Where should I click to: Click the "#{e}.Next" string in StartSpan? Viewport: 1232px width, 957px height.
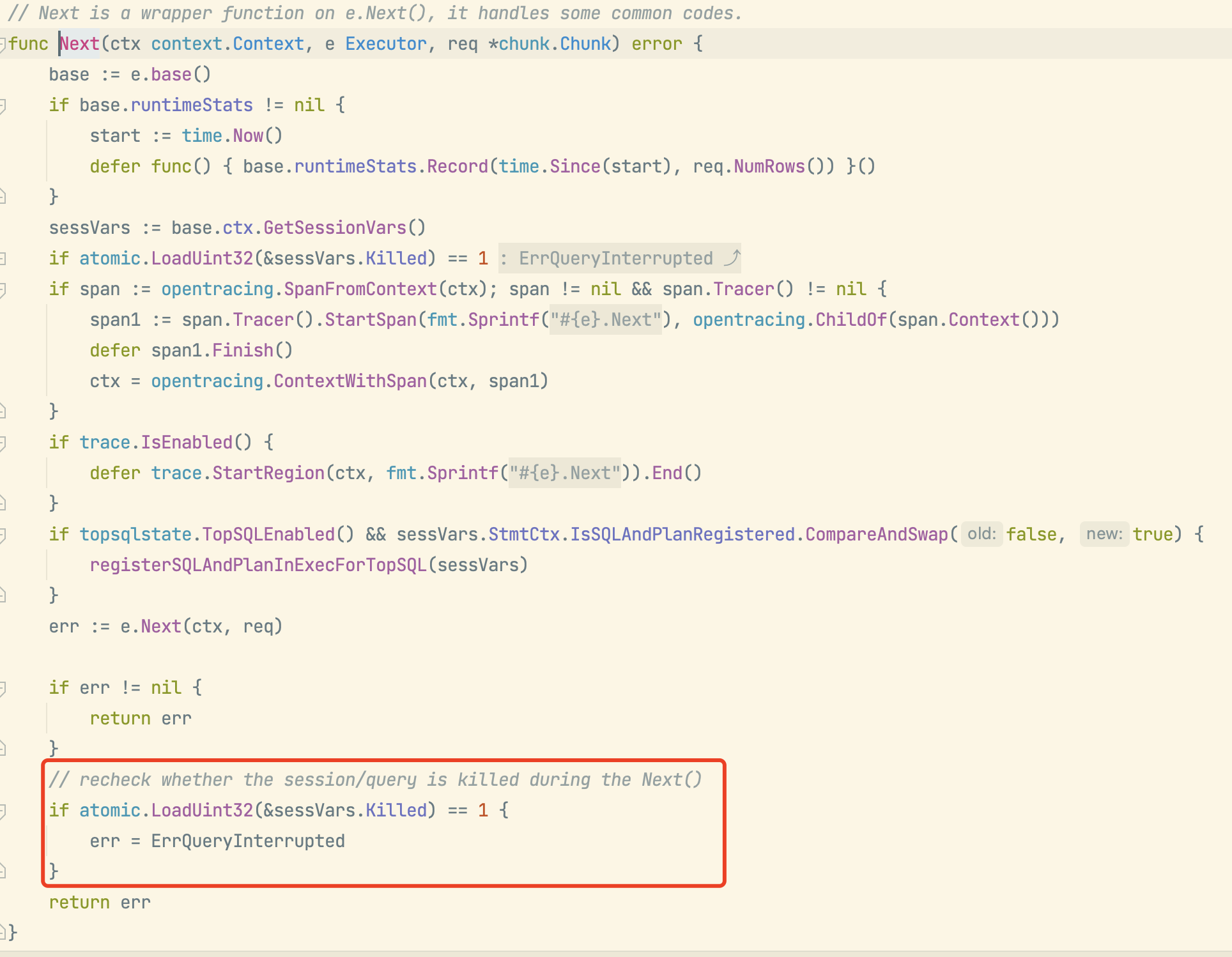click(x=606, y=319)
